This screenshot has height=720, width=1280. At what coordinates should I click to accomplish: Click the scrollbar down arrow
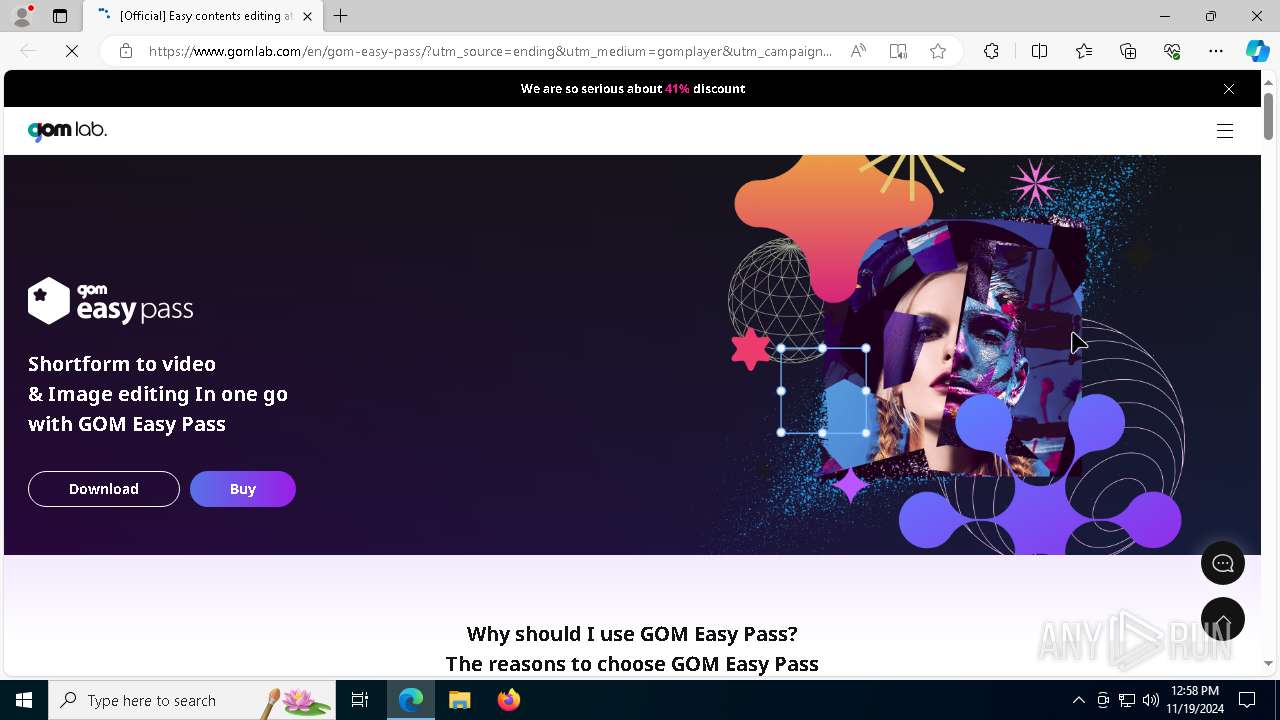tap(1268, 663)
